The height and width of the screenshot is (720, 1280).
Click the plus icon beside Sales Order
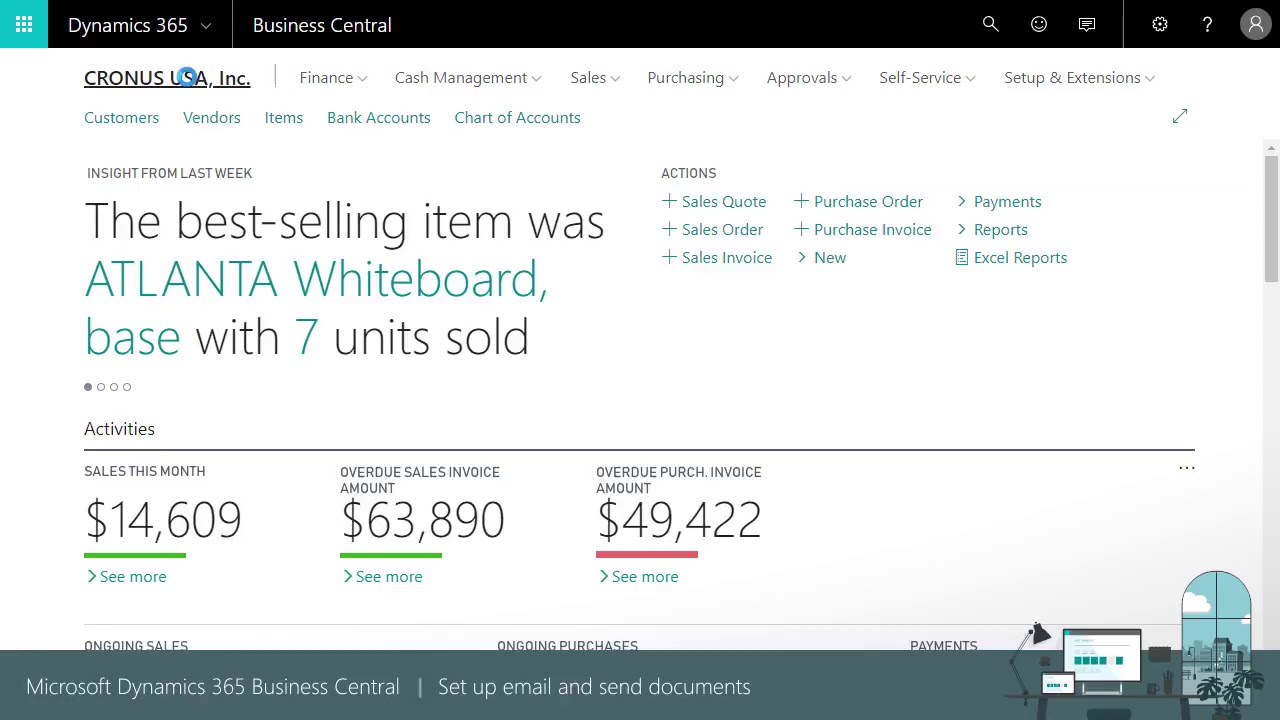click(669, 229)
